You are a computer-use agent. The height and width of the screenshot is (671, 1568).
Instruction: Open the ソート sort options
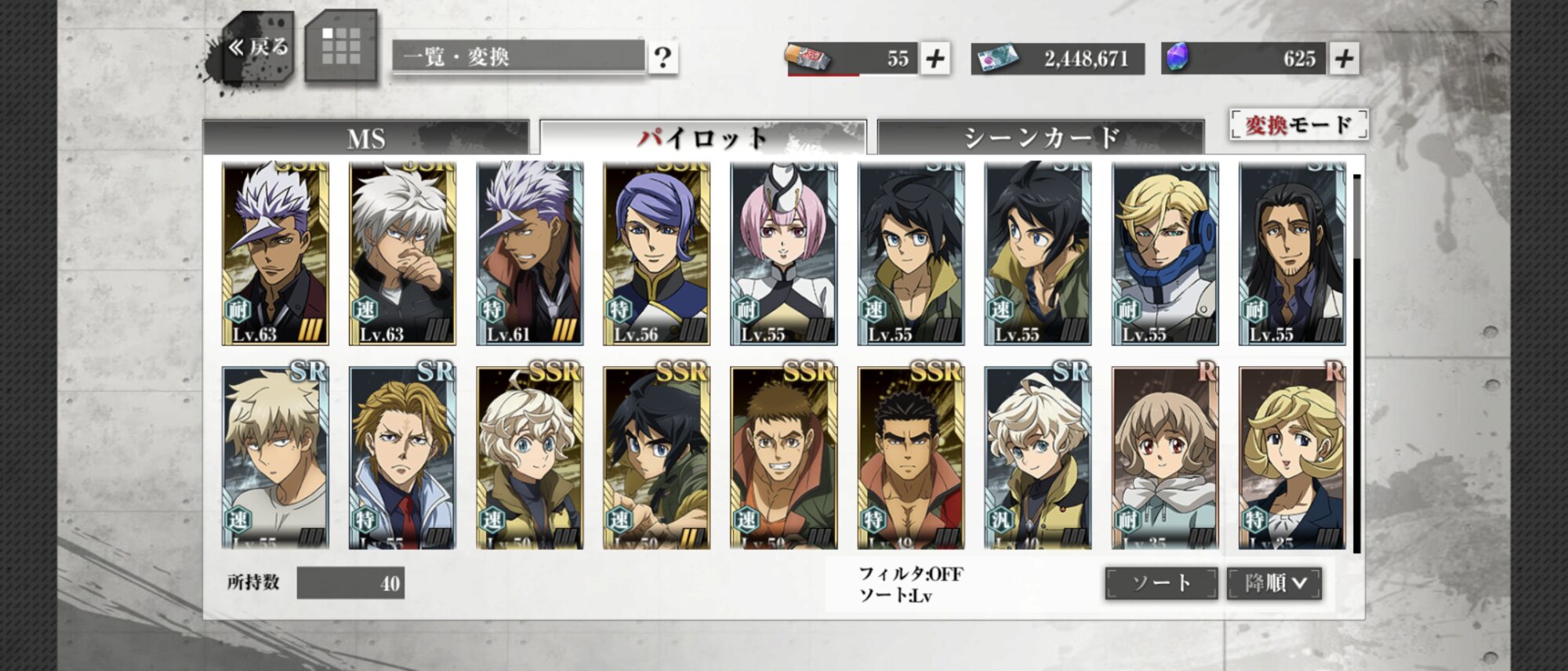pos(1161,583)
